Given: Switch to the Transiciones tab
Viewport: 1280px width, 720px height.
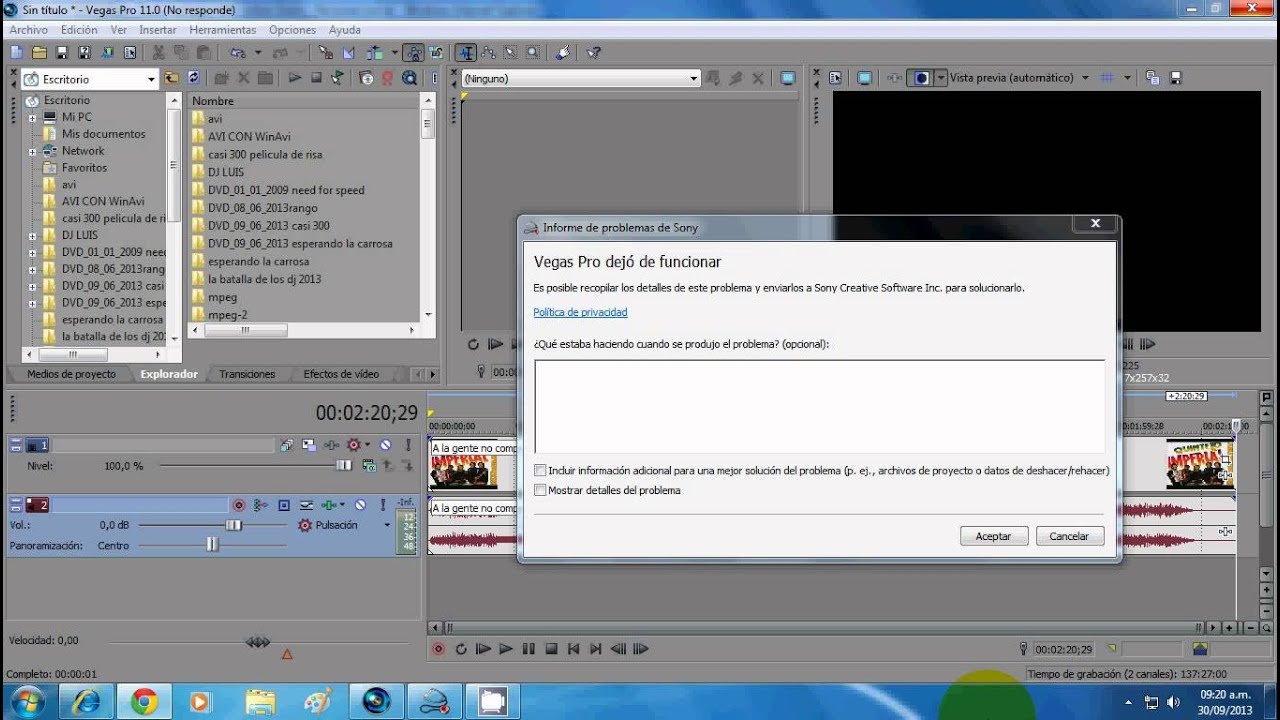Looking at the screenshot, I should pyautogui.click(x=247, y=374).
